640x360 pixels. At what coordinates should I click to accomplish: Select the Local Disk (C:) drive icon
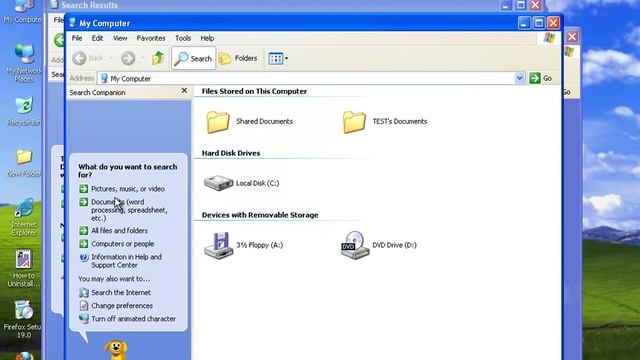coord(218,183)
